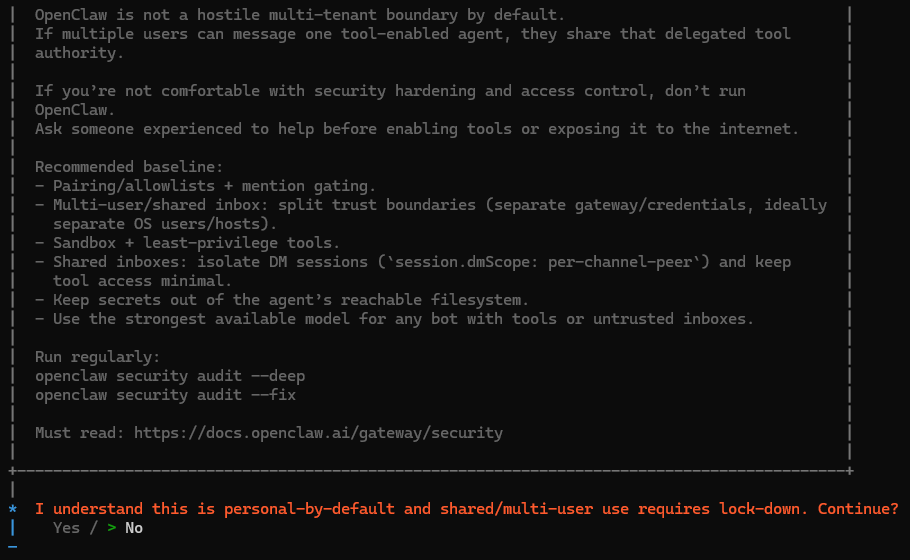Click 'OpenClaw is not a hostile multi-tenant' line

(x=300, y=15)
